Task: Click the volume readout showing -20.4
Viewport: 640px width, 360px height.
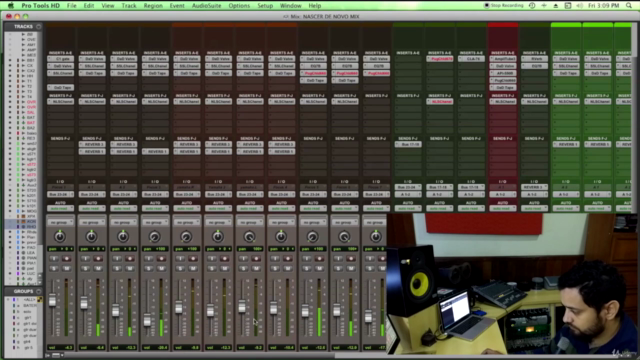Action: tap(155, 347)
